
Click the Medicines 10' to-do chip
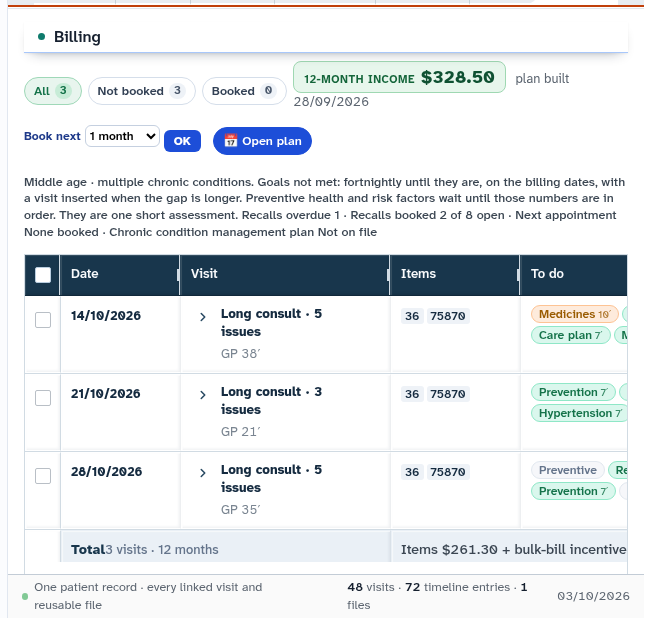pos(575,314)
